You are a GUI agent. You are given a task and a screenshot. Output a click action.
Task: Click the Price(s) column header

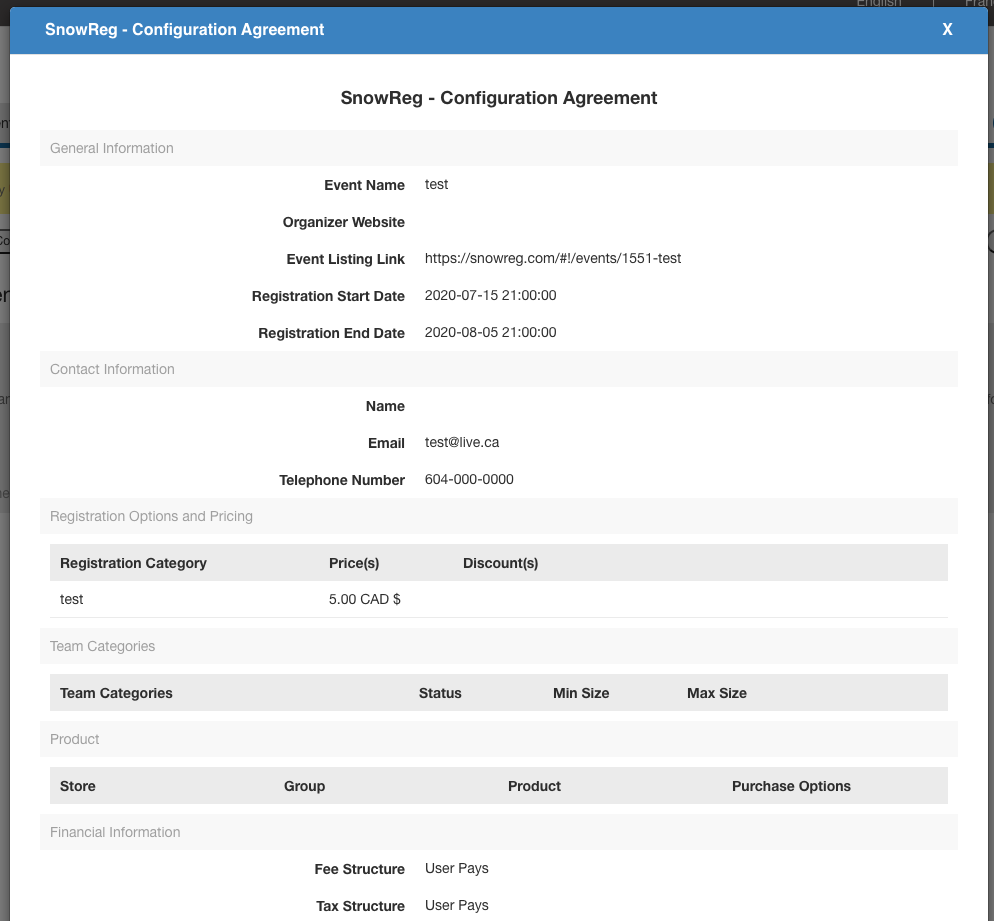pos(354,563)
